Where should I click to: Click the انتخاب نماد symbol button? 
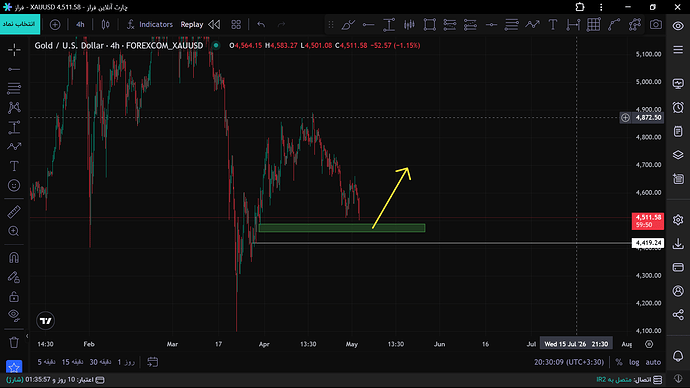[x=19, y=24]
